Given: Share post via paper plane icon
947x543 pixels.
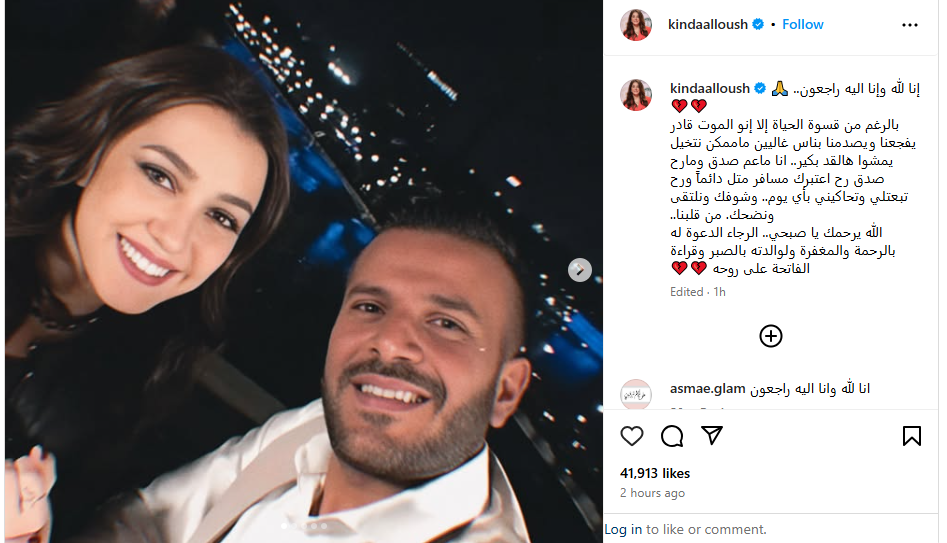Looking at the screenshot, I should [712, 435].
